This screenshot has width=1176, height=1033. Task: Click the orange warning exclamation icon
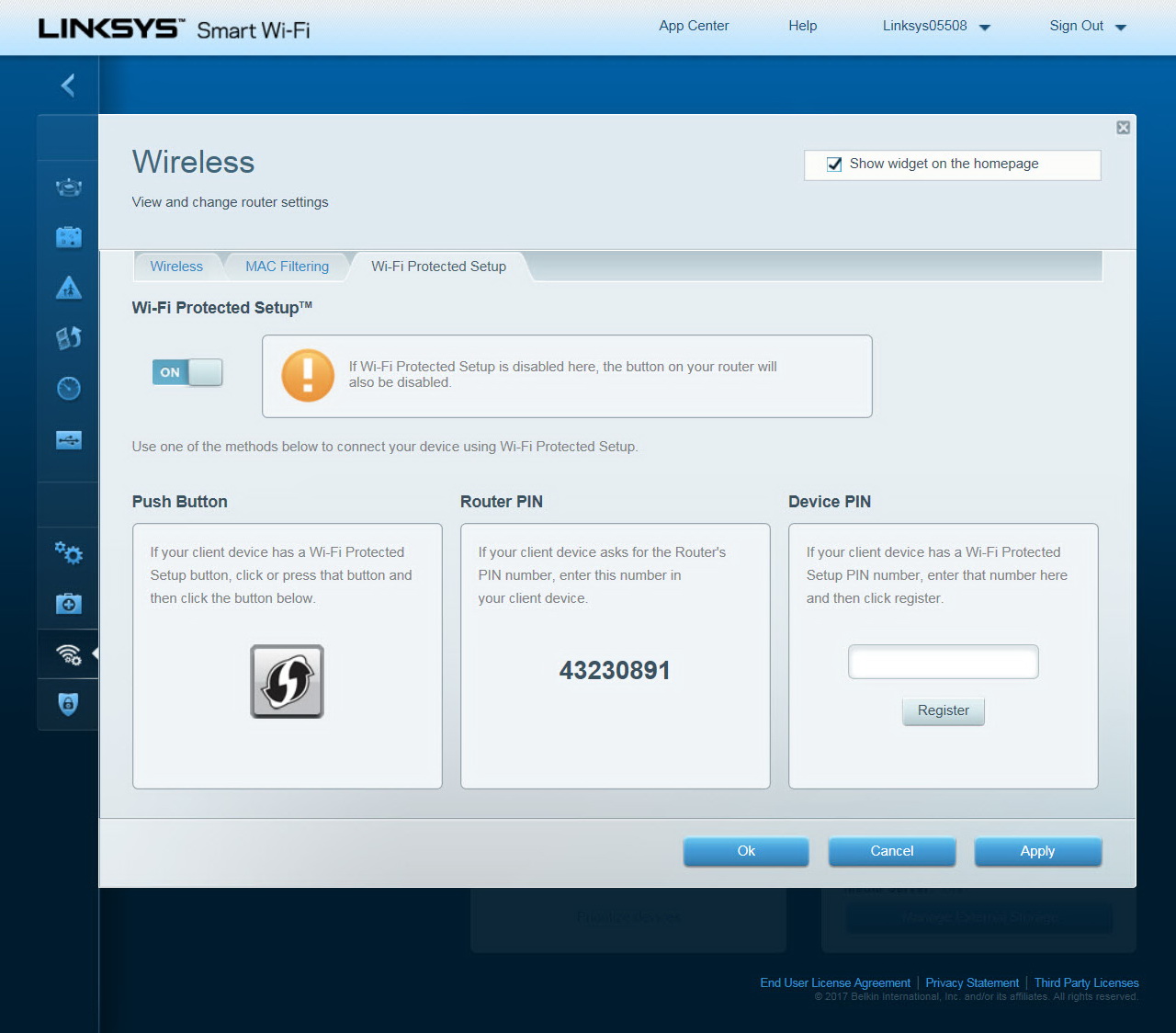click(308, 375)
